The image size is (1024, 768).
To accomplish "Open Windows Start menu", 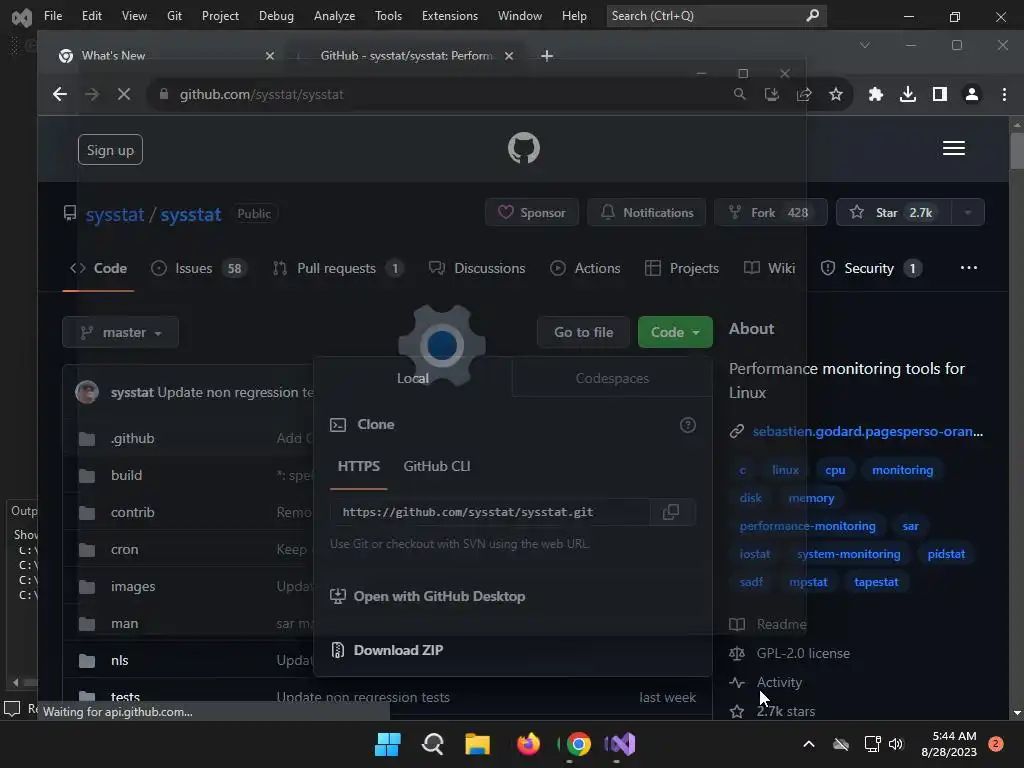I will point(388,744).
